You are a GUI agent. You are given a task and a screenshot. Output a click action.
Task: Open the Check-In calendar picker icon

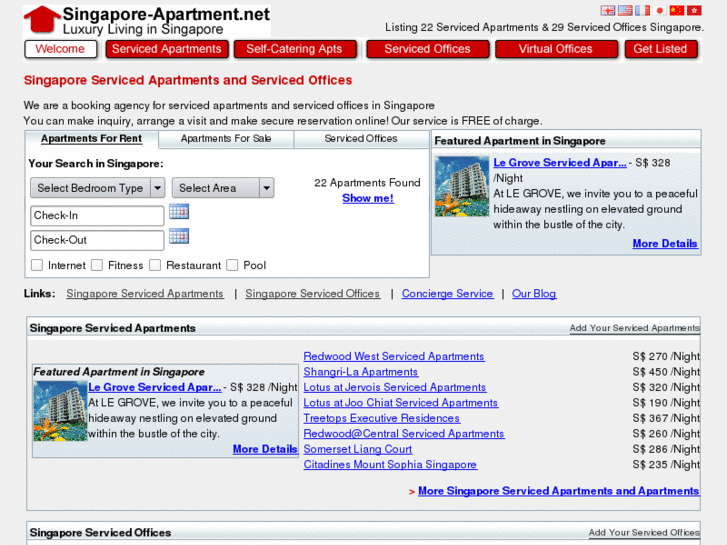pos(179,212)
